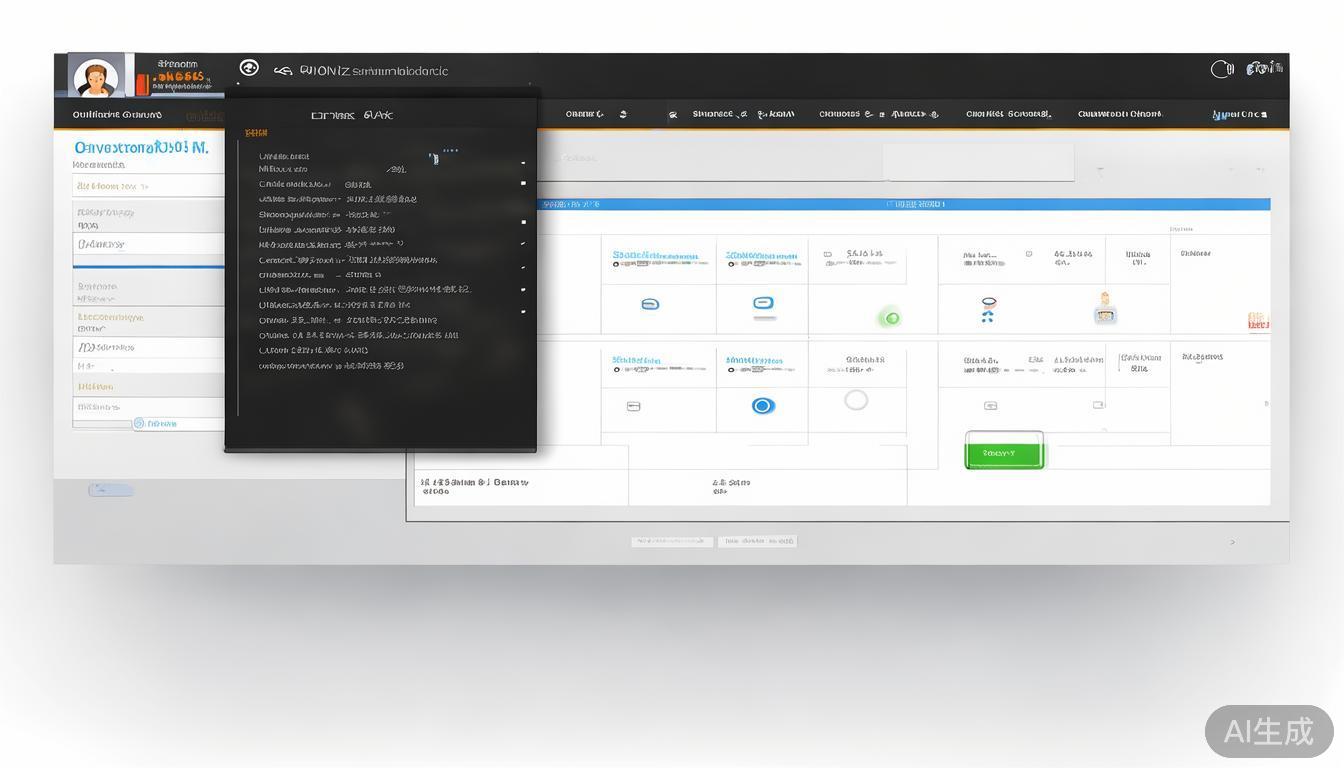Go to next page using the bottom-right chevron
The image size is (1344, 768).
point(1232,542)
